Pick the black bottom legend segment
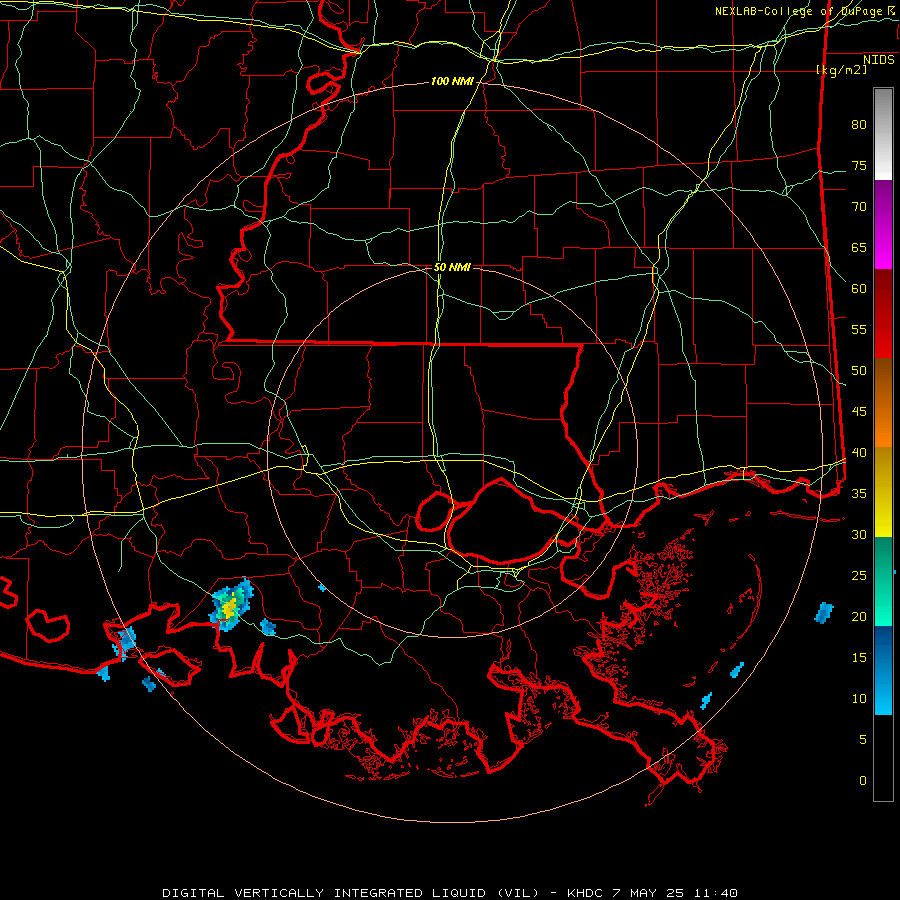Screen dimensions: 900x900 (883, 758)
